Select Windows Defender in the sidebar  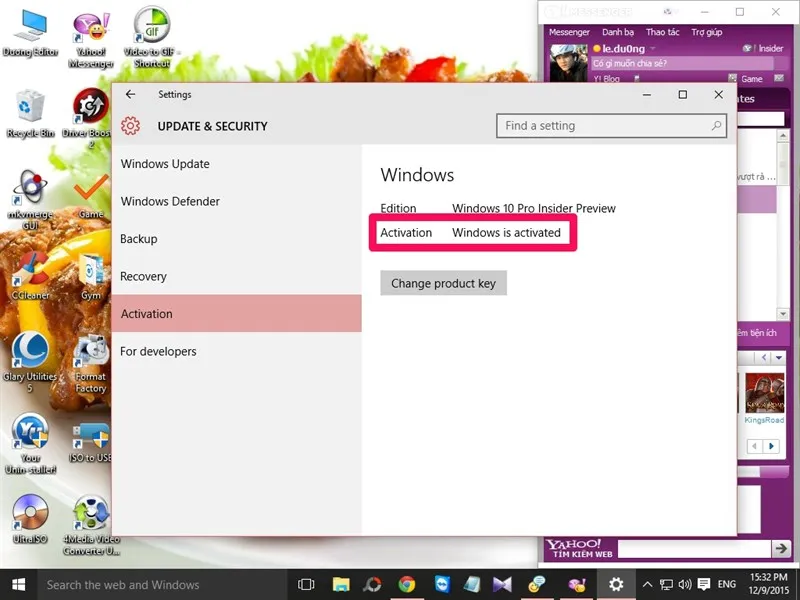[170, 201]
